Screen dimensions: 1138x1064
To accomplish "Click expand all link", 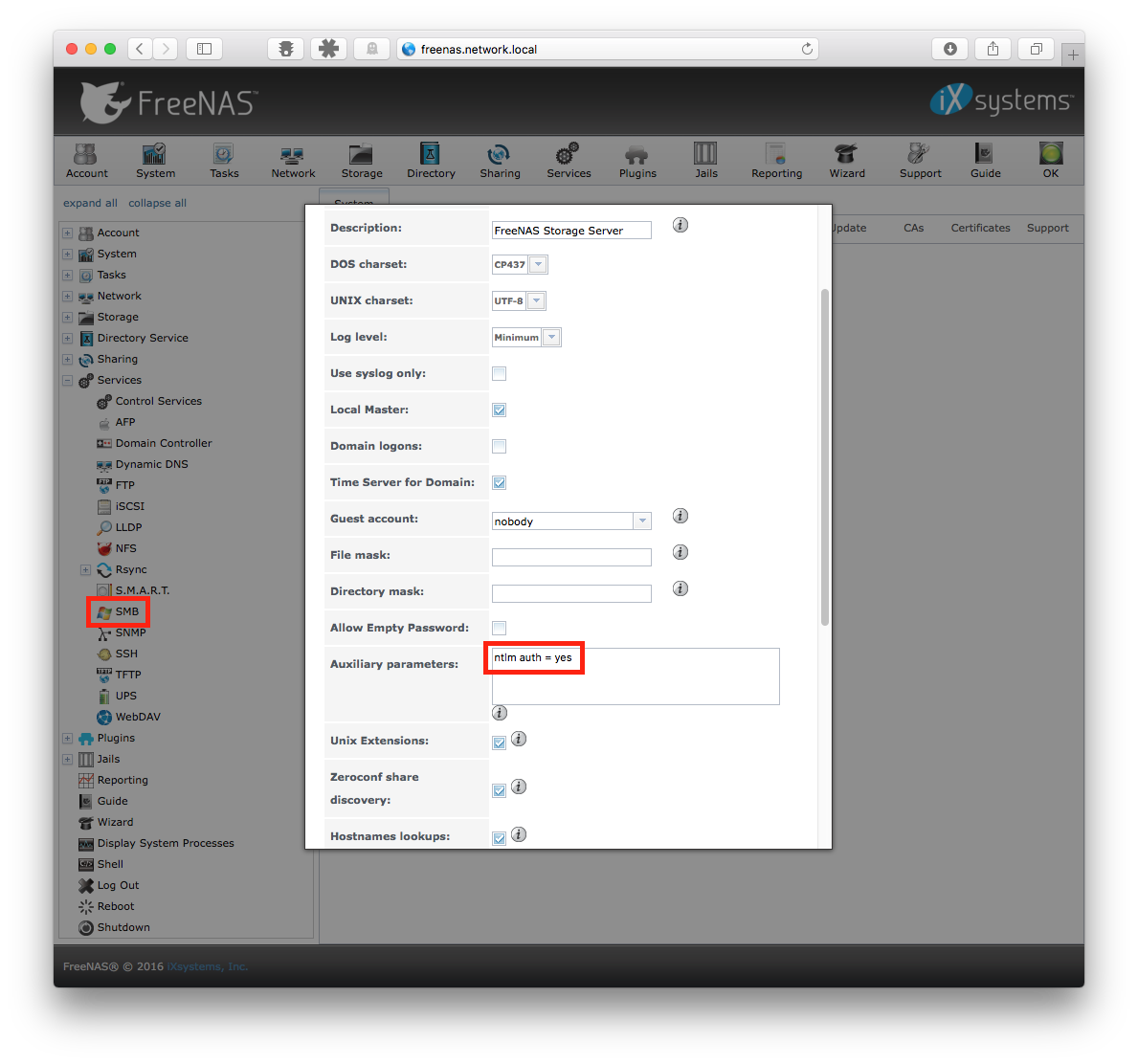I will click(90, 203).
